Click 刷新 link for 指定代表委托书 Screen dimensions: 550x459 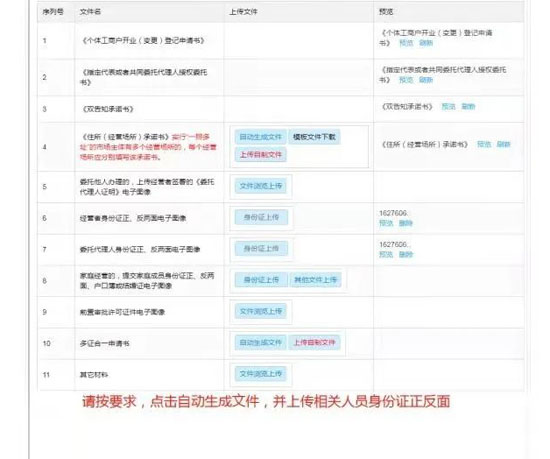pyautogui.click(x=426, y=80)
